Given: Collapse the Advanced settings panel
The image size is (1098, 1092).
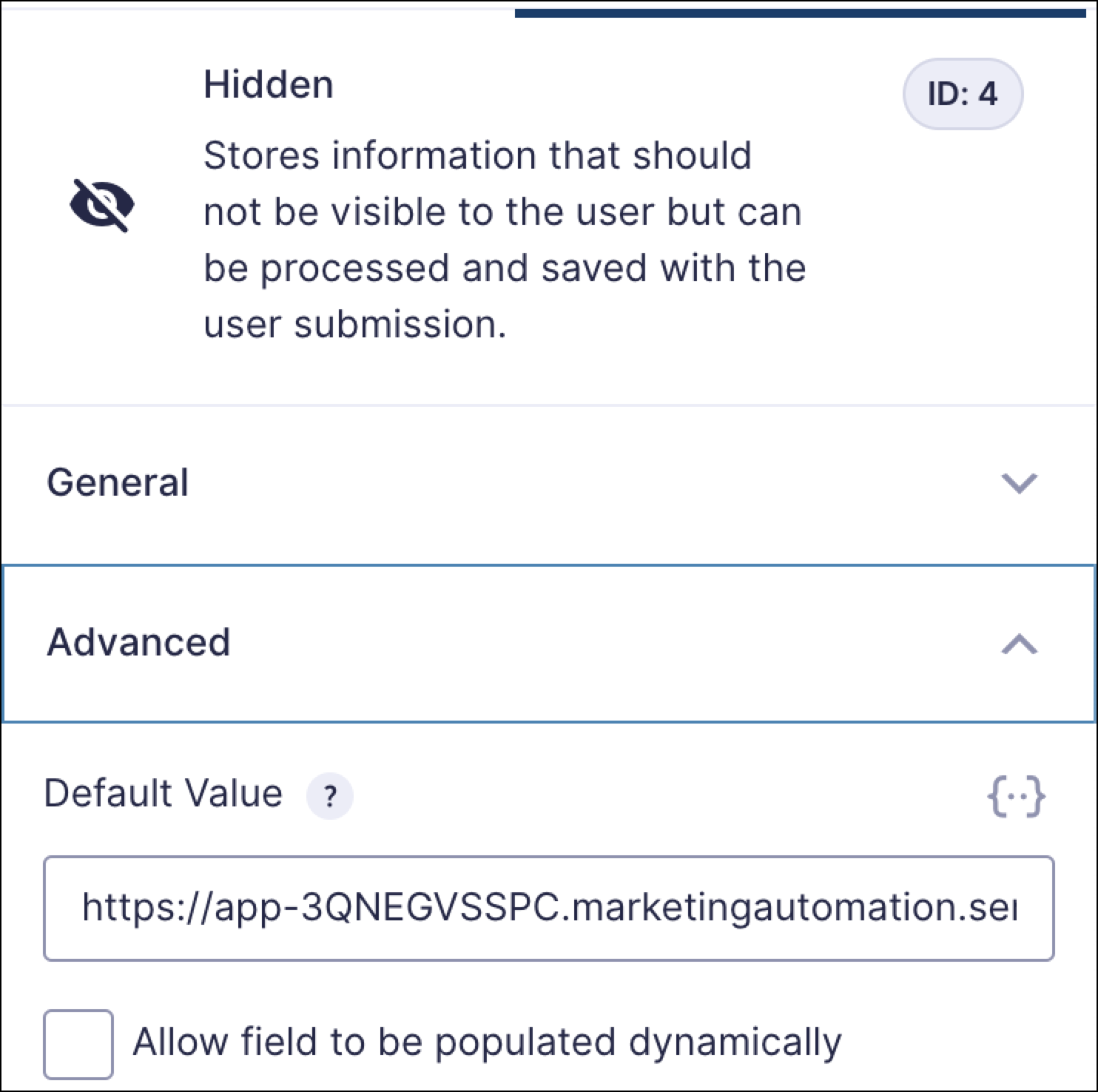Looking at the screenshot, I should 548,643.
